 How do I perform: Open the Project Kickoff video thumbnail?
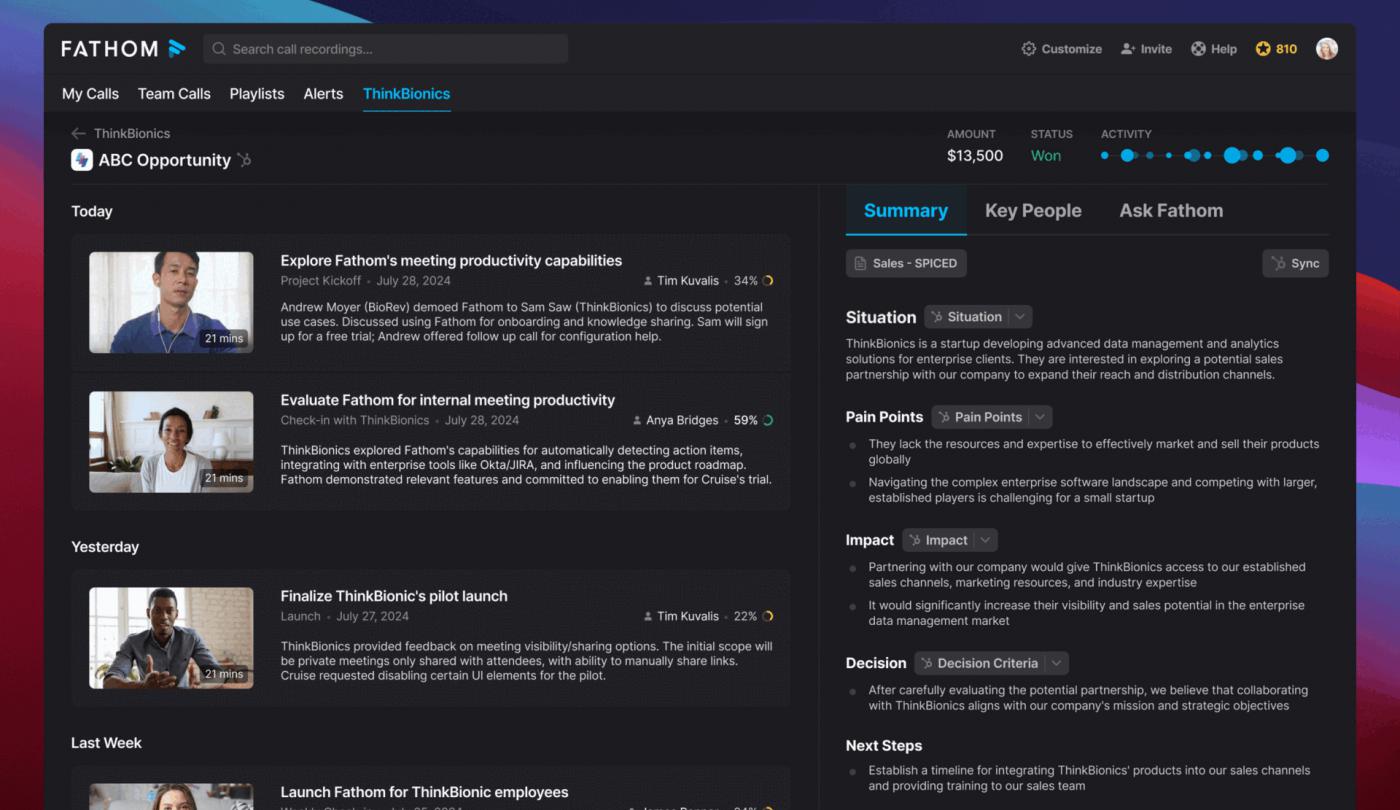[x=171, y=302]
